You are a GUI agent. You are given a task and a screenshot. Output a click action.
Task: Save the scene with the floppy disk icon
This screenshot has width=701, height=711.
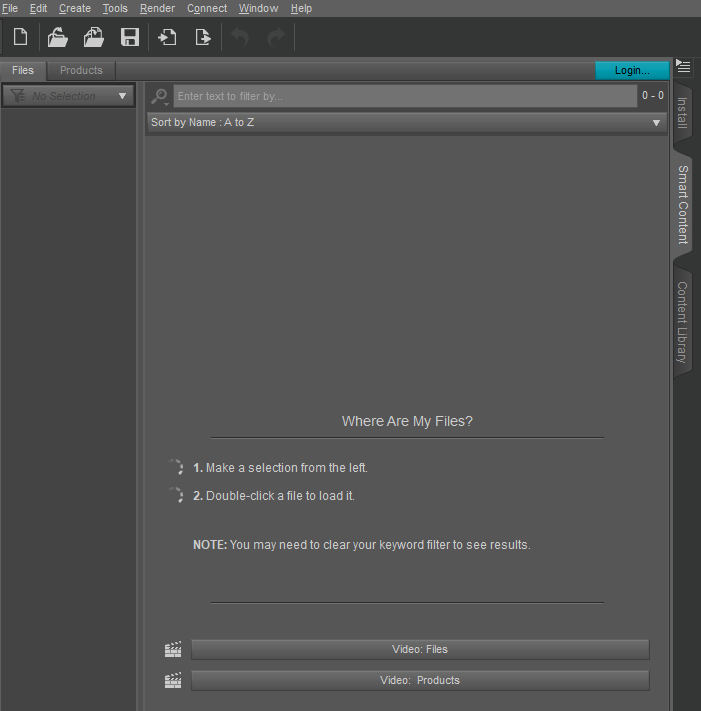pos(130,37)
